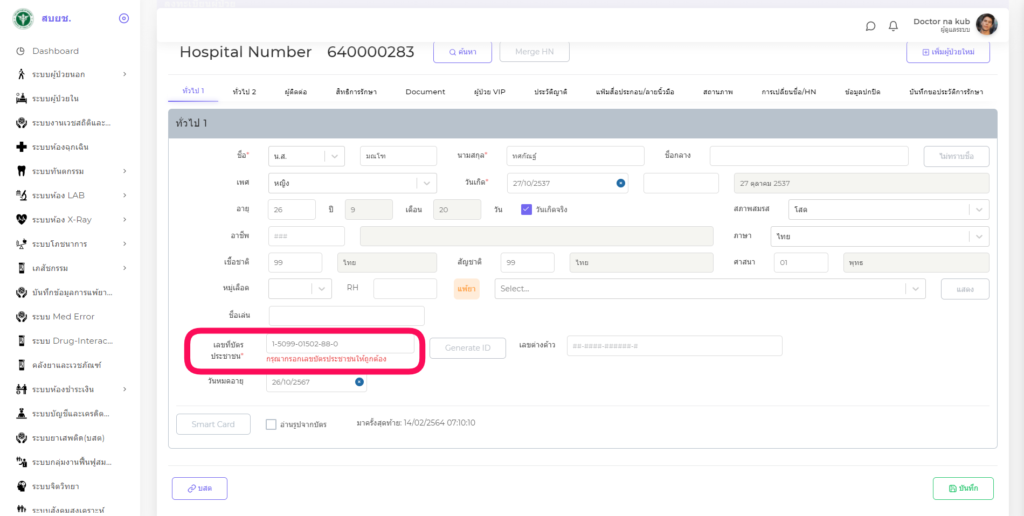Click ระบบห้องฉุกเฉิน emergency cross icon
The width and height of the screenshot is (1024, 516).
[21, 147]
